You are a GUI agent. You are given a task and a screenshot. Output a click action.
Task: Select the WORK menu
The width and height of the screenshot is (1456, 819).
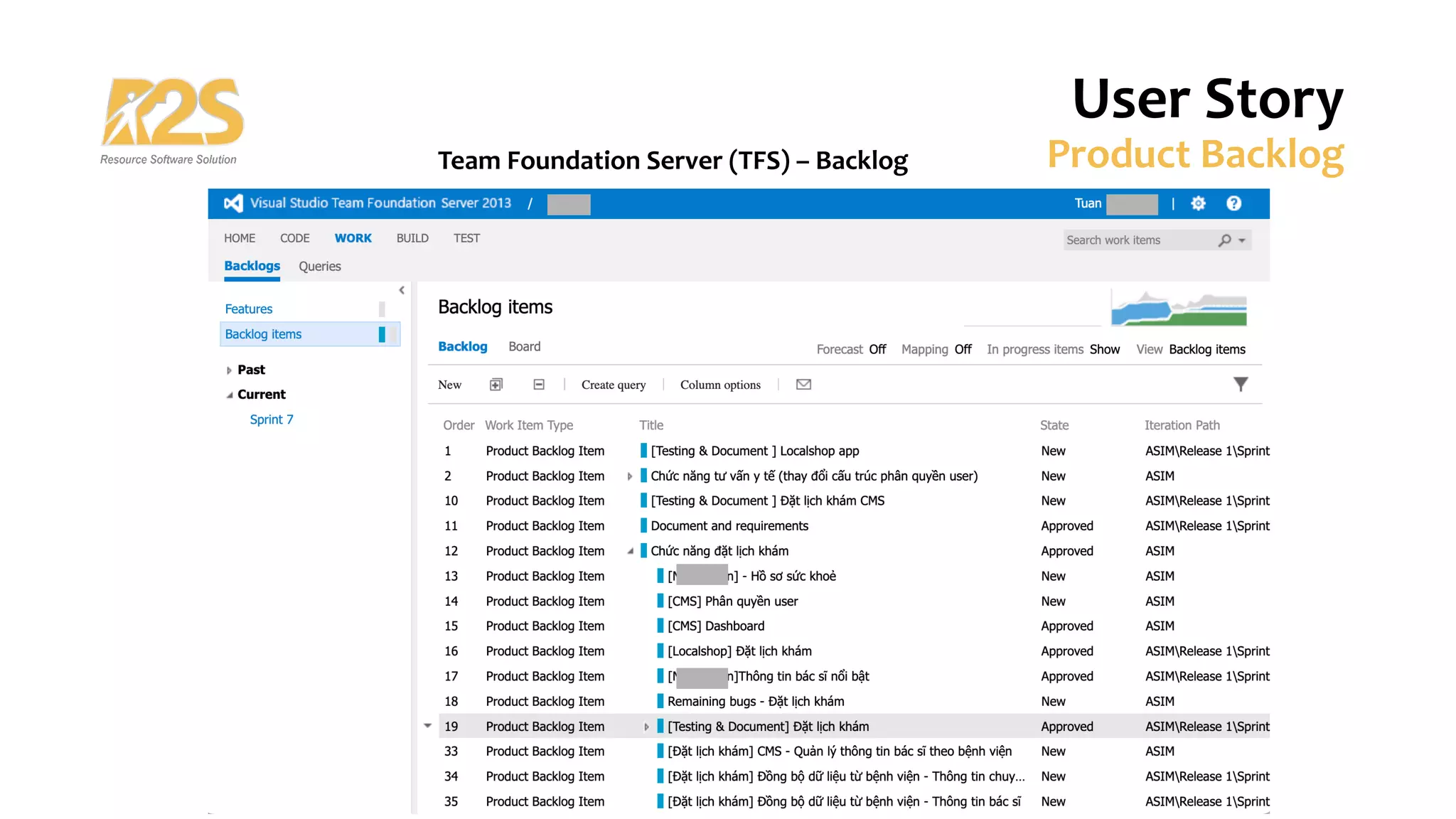pyautogui.click(x=353, y=238)
